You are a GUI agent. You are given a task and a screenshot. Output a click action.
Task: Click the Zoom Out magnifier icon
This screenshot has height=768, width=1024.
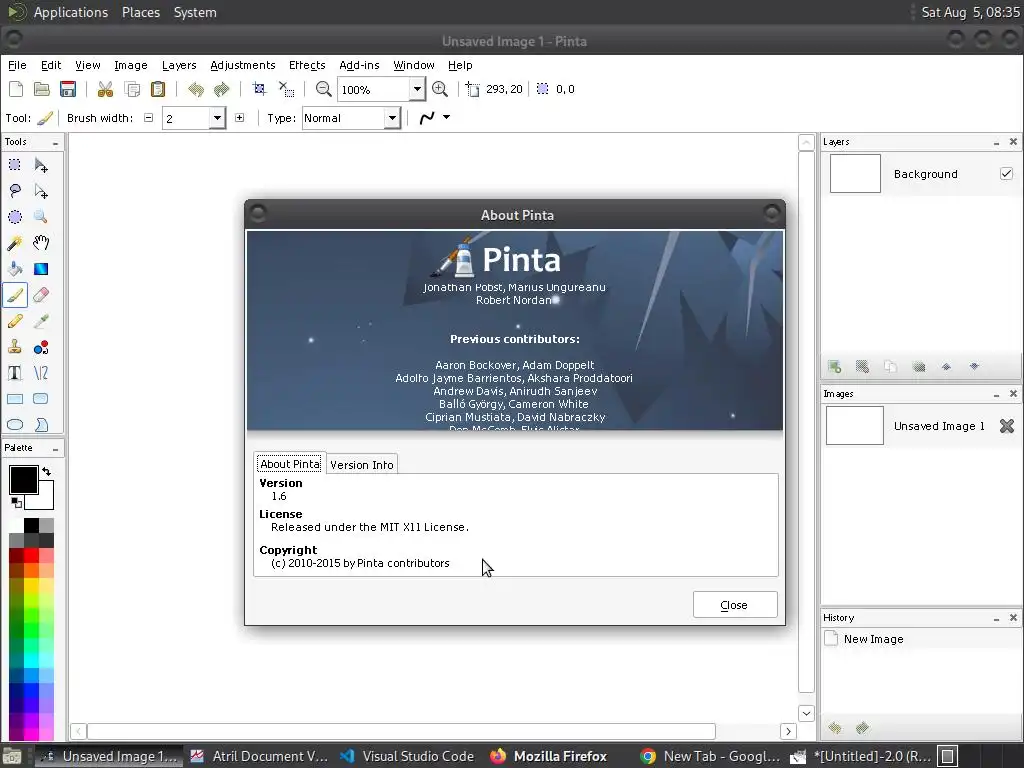tap(323, 89)
